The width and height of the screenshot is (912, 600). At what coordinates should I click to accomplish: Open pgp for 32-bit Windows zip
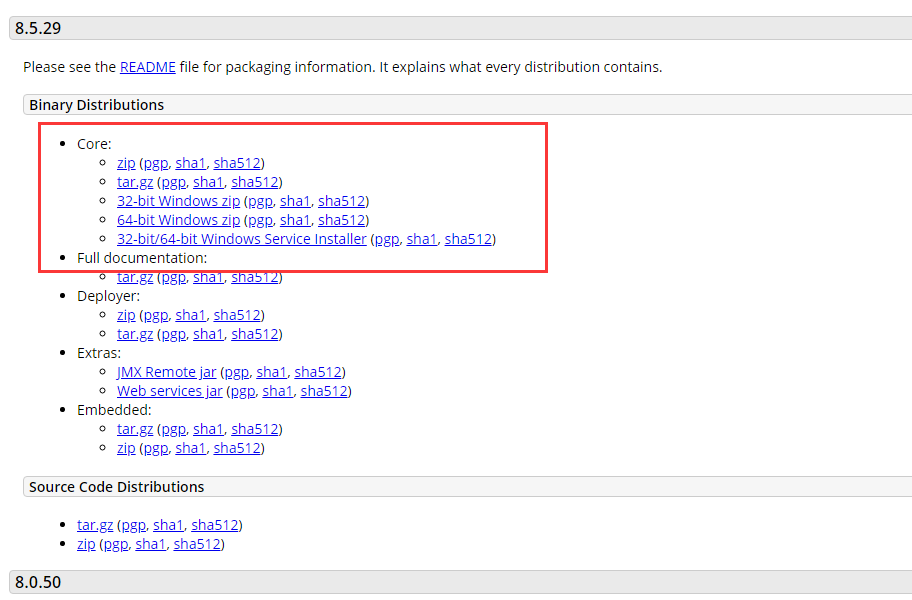pyautogui.click(x=261, y=201)
